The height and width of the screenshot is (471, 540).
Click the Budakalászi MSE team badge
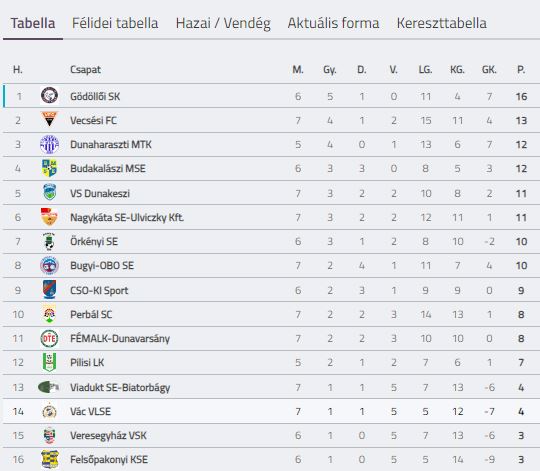(49, 168)
